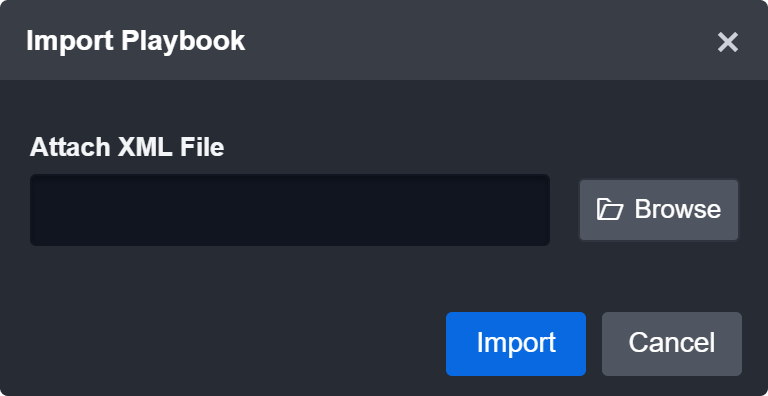Click the word XML in the field label
The image size is (768, 396).
point(144,147)
